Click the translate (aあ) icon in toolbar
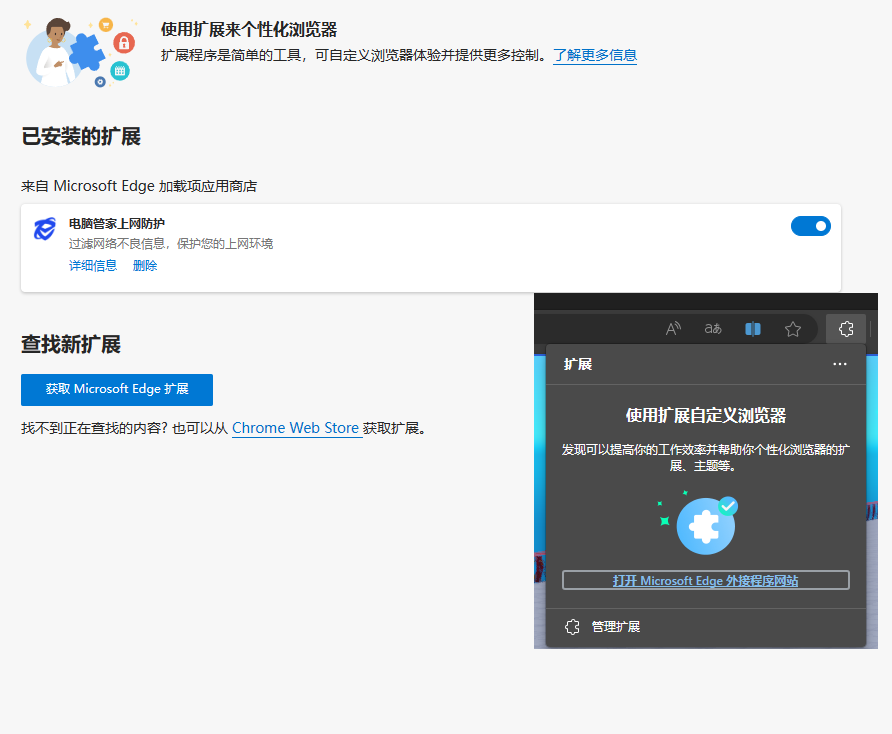892x734 pixels. pyautogui.click(x=713, y=329)
